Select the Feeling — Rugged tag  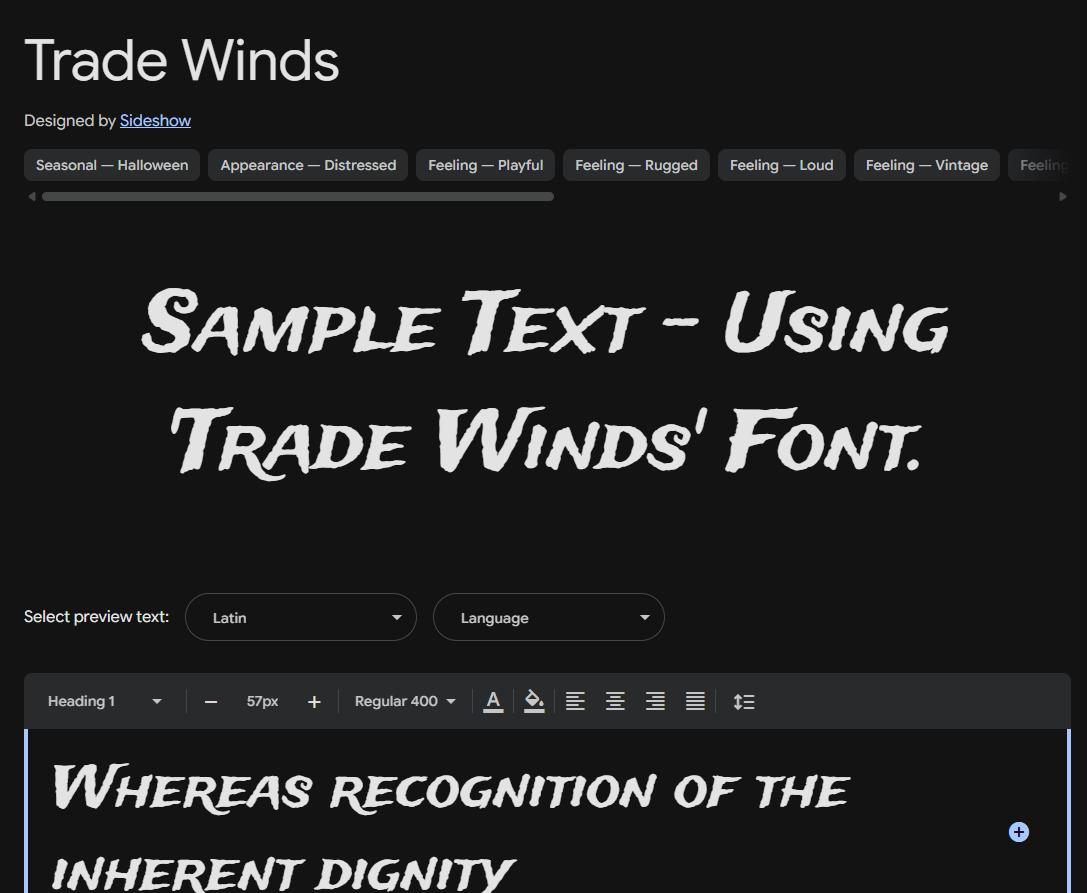(636, 165)
